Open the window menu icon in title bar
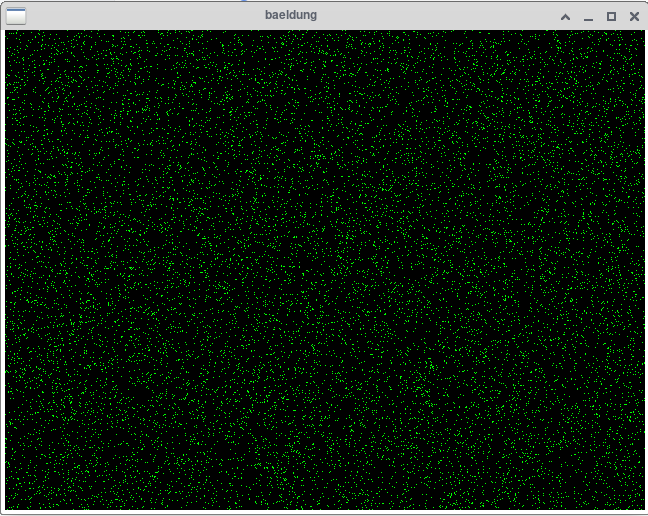The image size is (648, 516). pyautogui.click(x=16, y=16)
